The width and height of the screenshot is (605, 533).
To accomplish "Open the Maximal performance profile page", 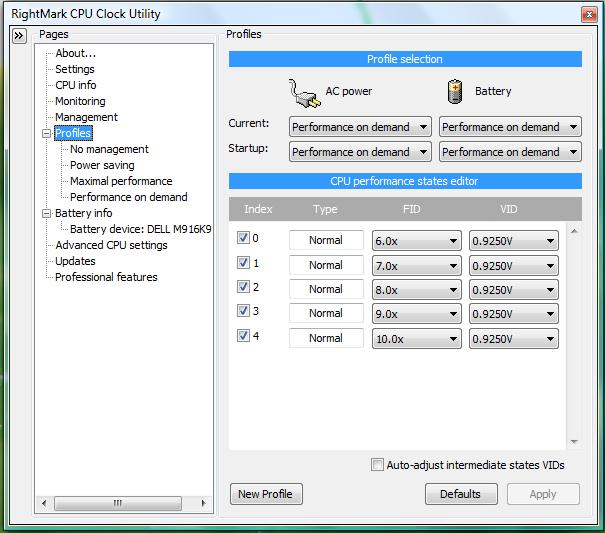I will coord(121,181).
